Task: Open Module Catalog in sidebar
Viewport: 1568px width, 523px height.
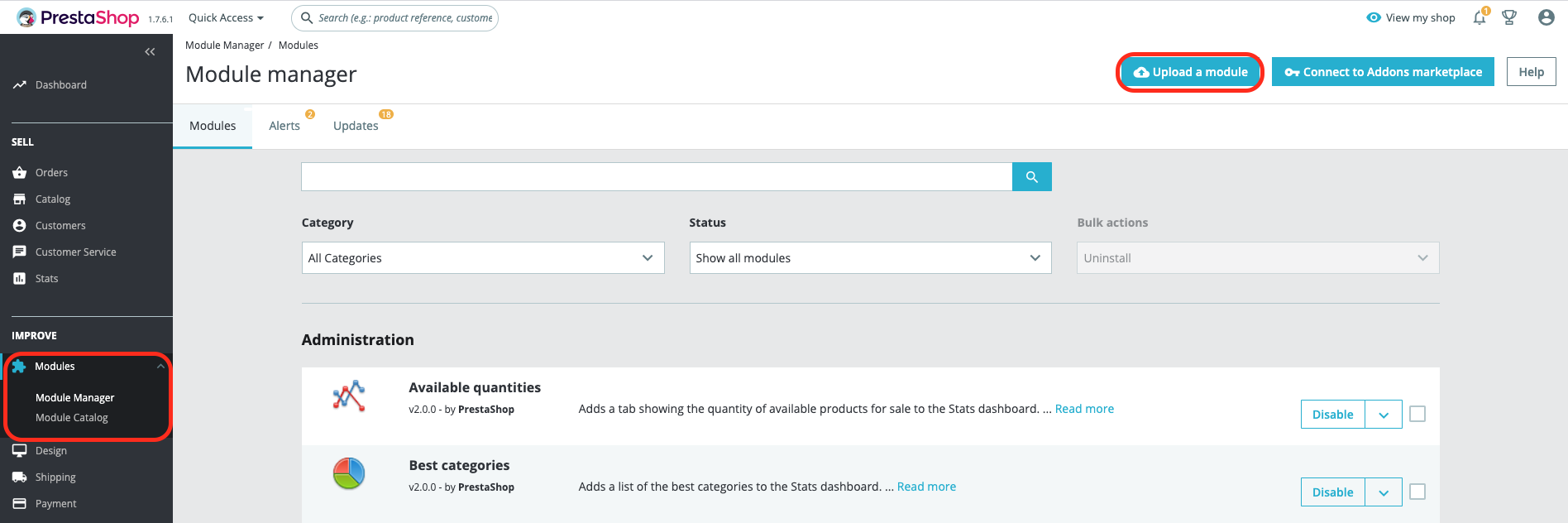Action: [x=72, y=418]
